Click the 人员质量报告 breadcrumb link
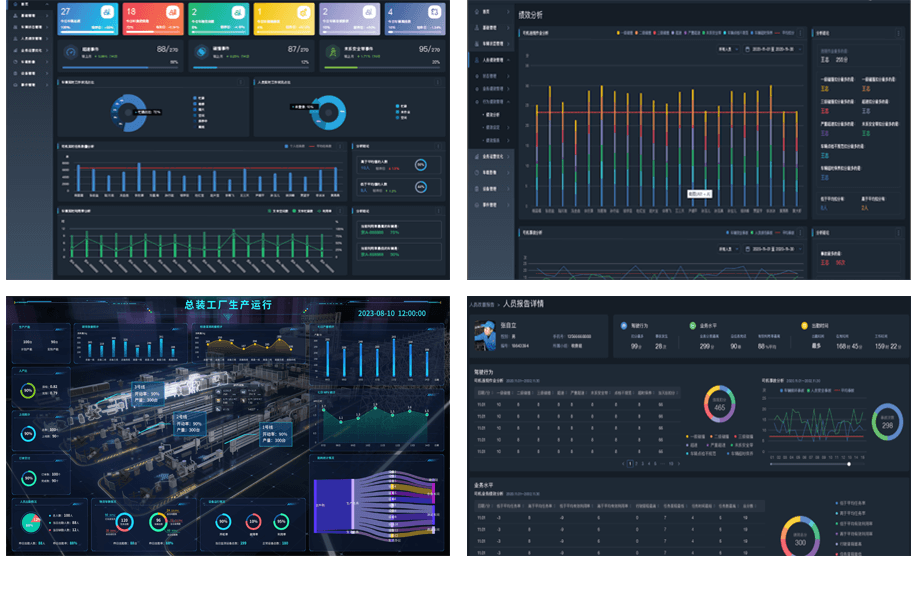This screenshot has width=922, height=604. point(481,302)
